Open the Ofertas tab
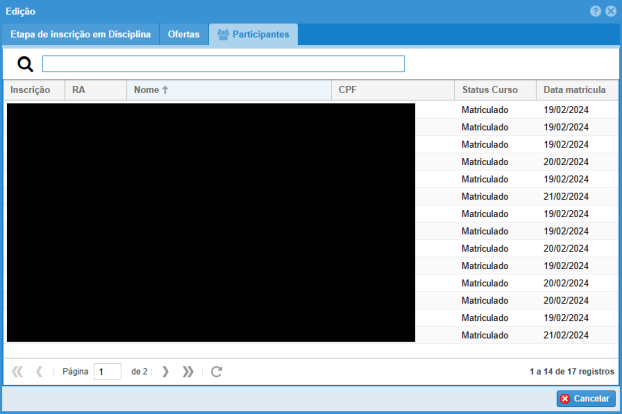Viewport: 622px width, 414px height. (x=183, y=35)
